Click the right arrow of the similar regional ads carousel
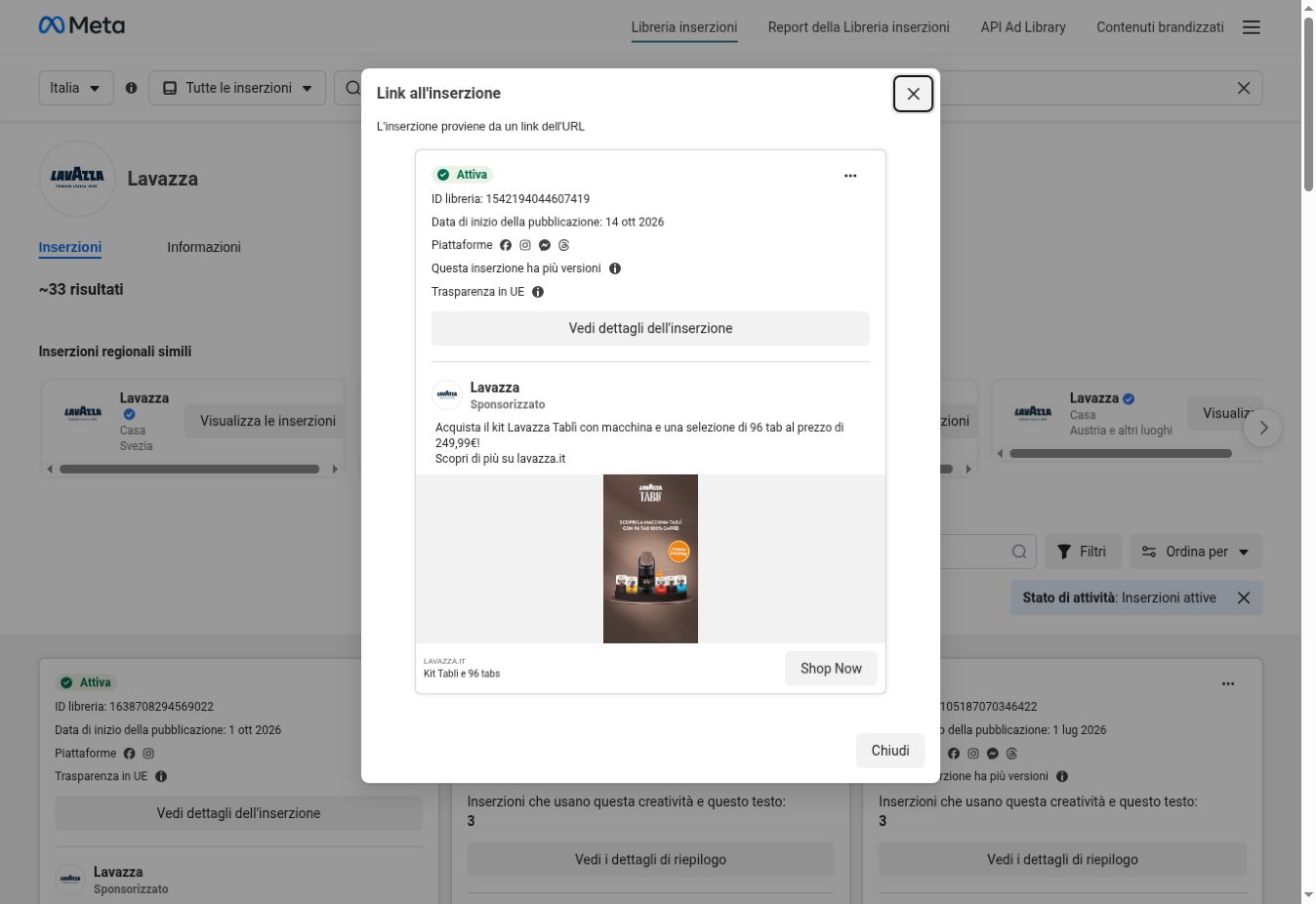Viewport: 1316px width, 904px height. tap(1262, 428)
